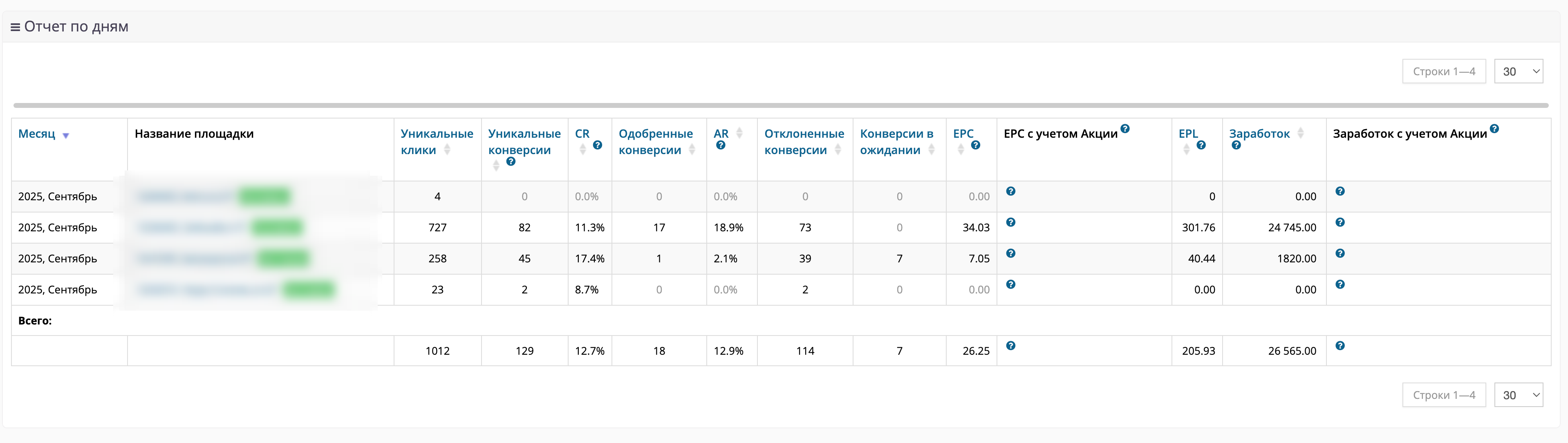Click the help icon below AR header
The width and height of the screenshot is (1568, 443).
(x=721, y=145)
